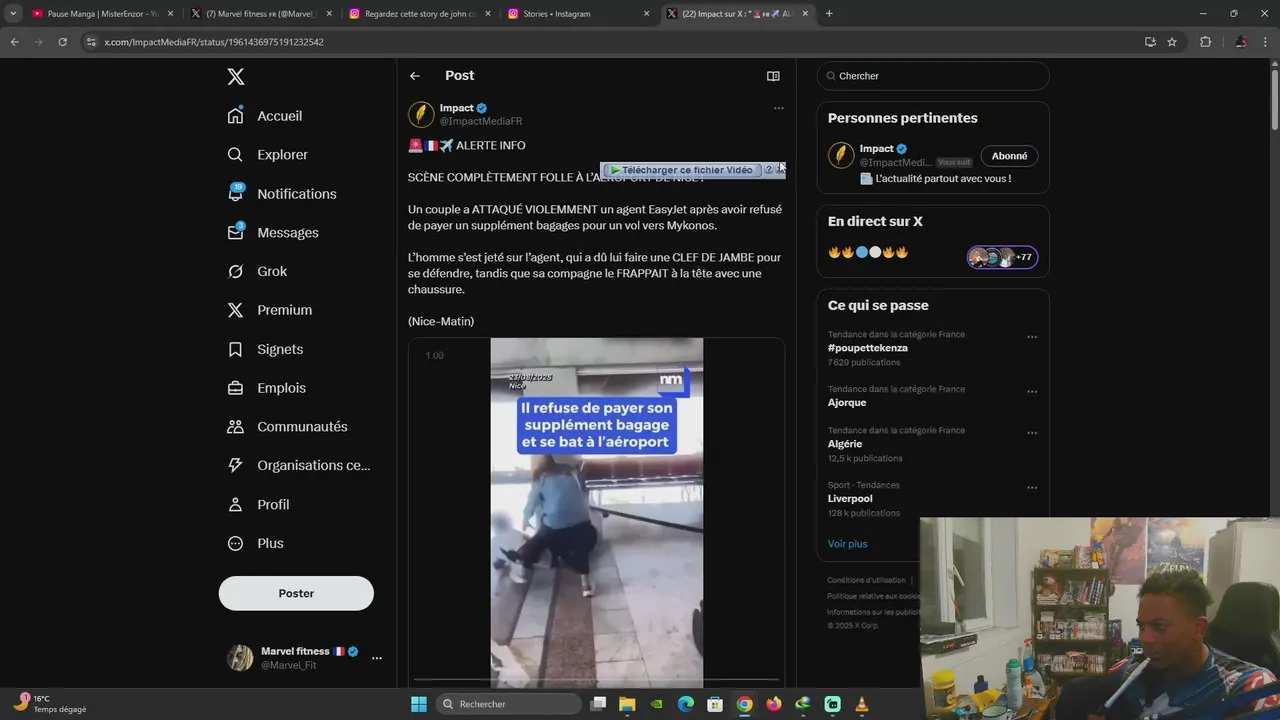The width and height of the screenshot is (1280, 720).
Task: Open the Conditions d'utilisation footer link
Action: click(866, 580)
